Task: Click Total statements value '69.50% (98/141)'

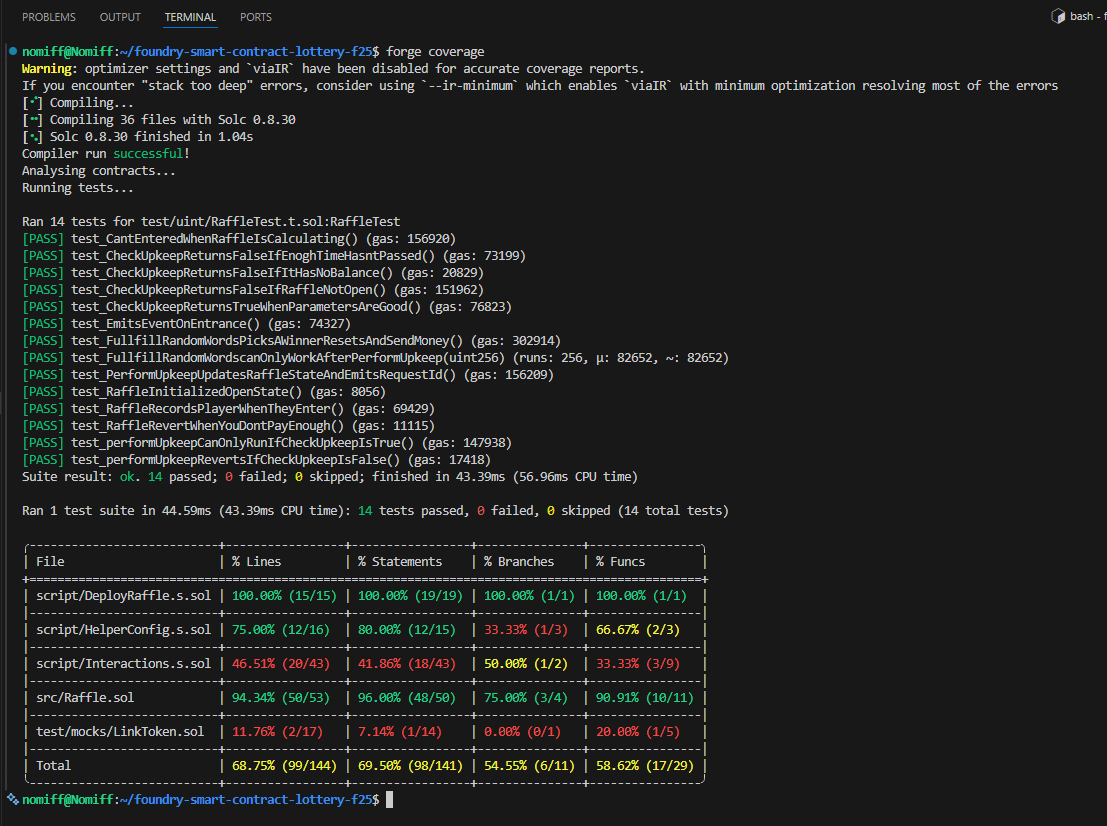Action: [410, 765]
